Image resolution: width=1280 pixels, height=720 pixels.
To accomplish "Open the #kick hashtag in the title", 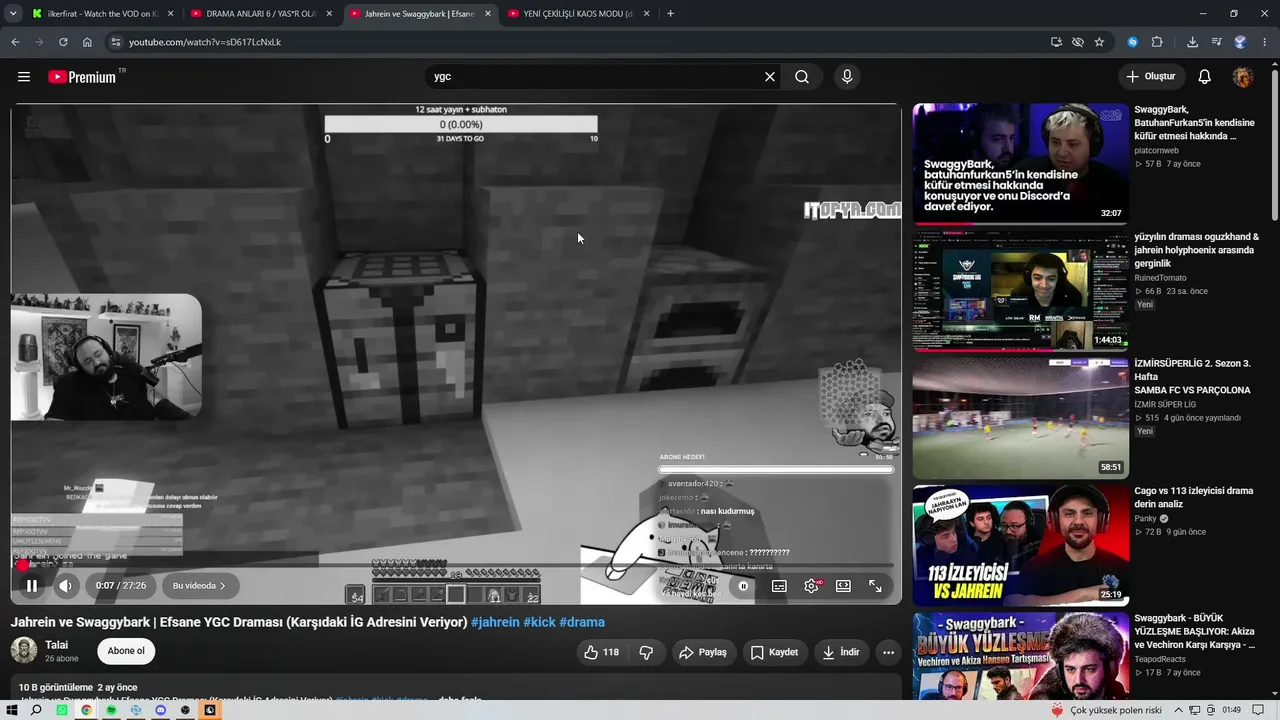I will click(539, 622).
